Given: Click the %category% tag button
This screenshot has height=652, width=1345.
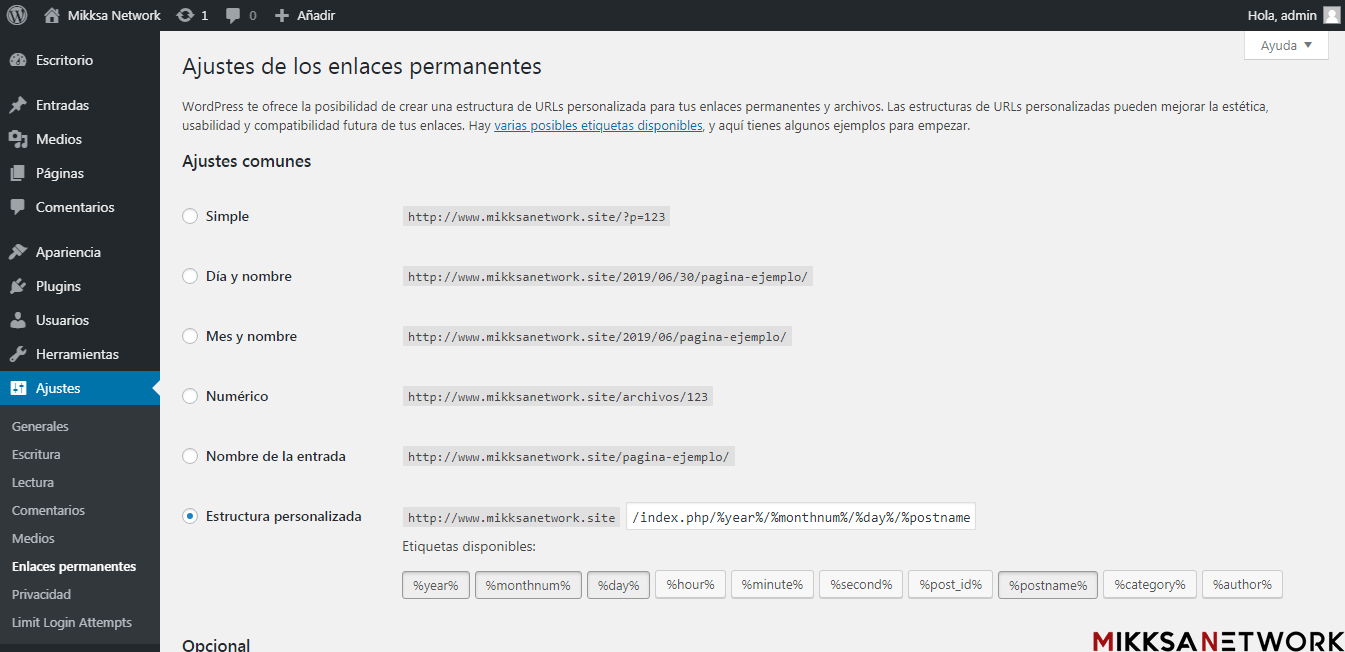Looking at the screenshot, I should (1149, 585).
